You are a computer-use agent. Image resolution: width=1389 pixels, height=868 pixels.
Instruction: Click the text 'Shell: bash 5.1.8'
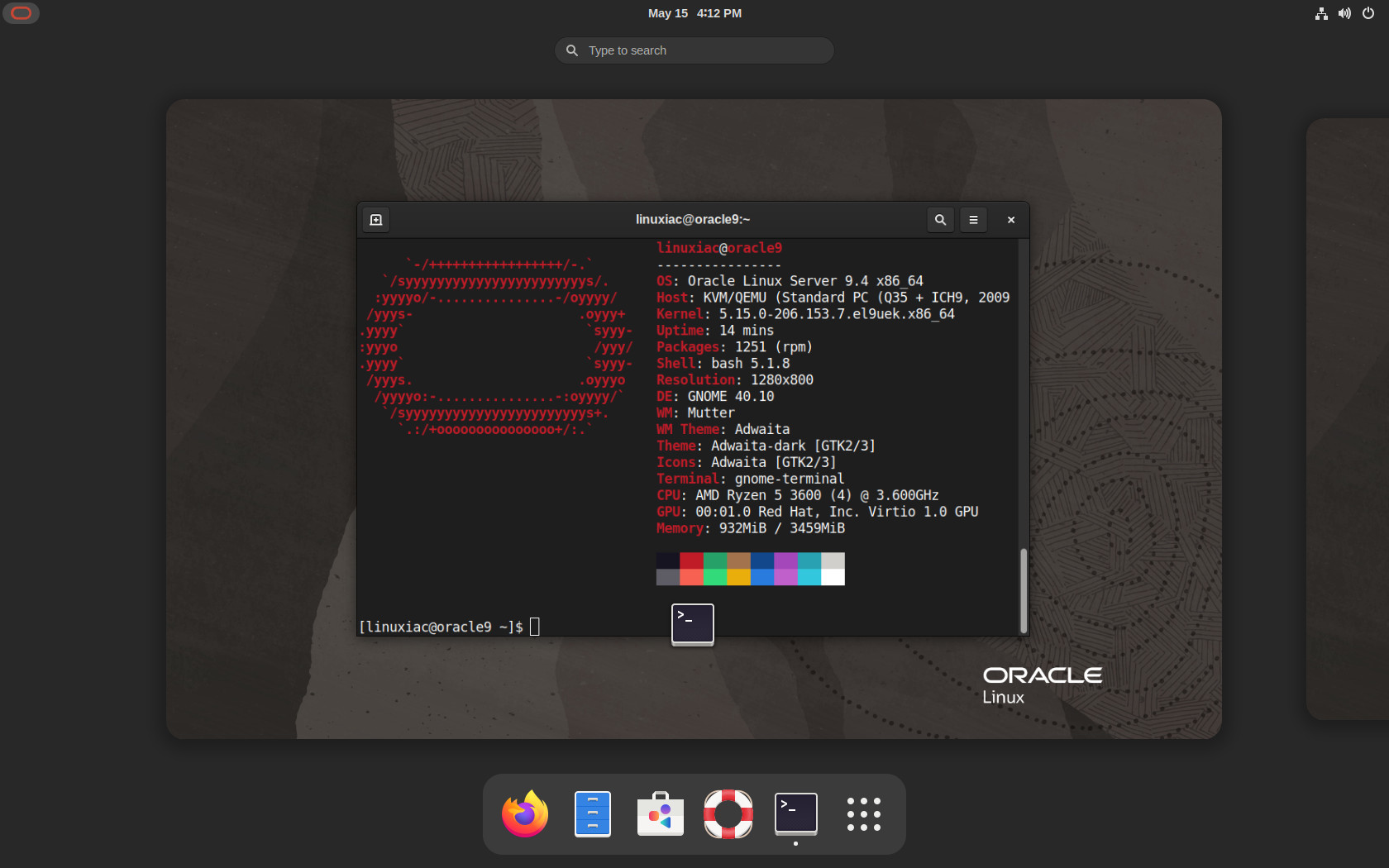tap(723, 364)
